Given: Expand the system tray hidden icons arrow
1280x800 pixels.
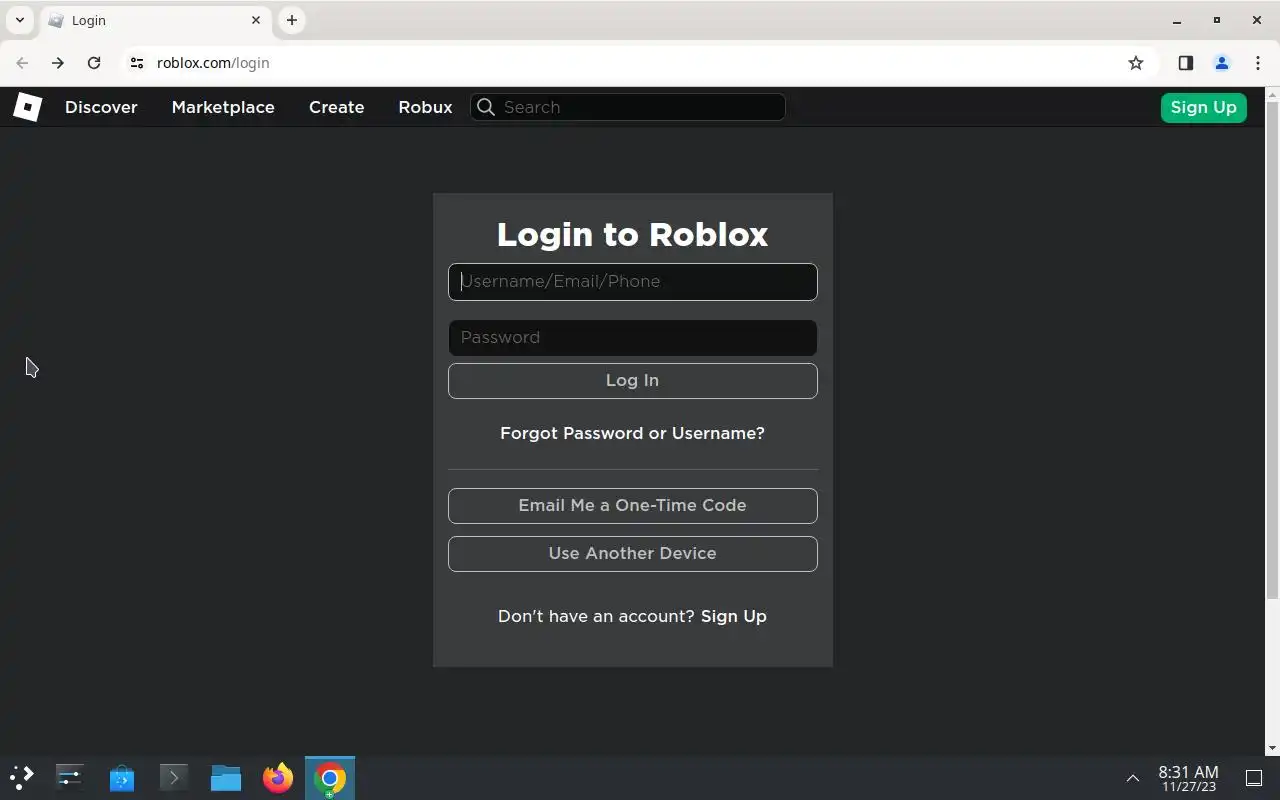Looking at the screenshot, I should tap(1133, 778).
